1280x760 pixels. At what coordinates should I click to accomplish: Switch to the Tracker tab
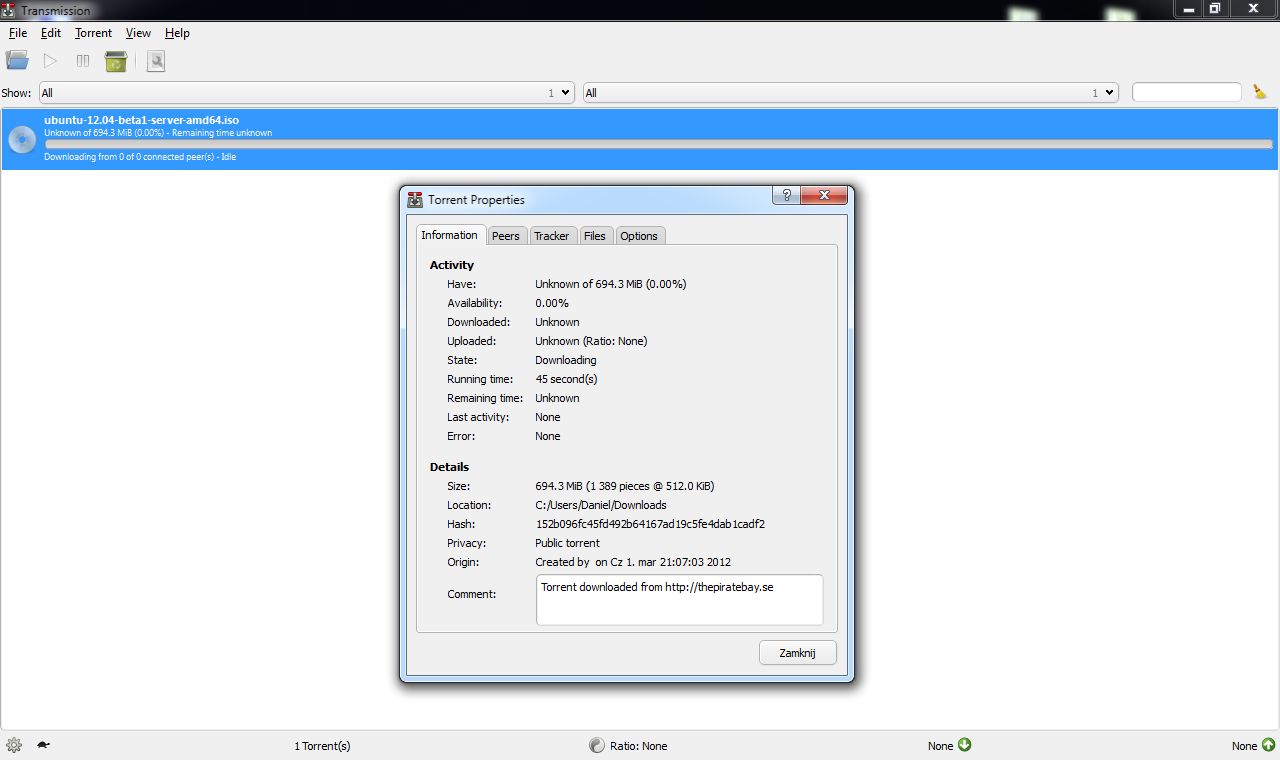[551, 236]
